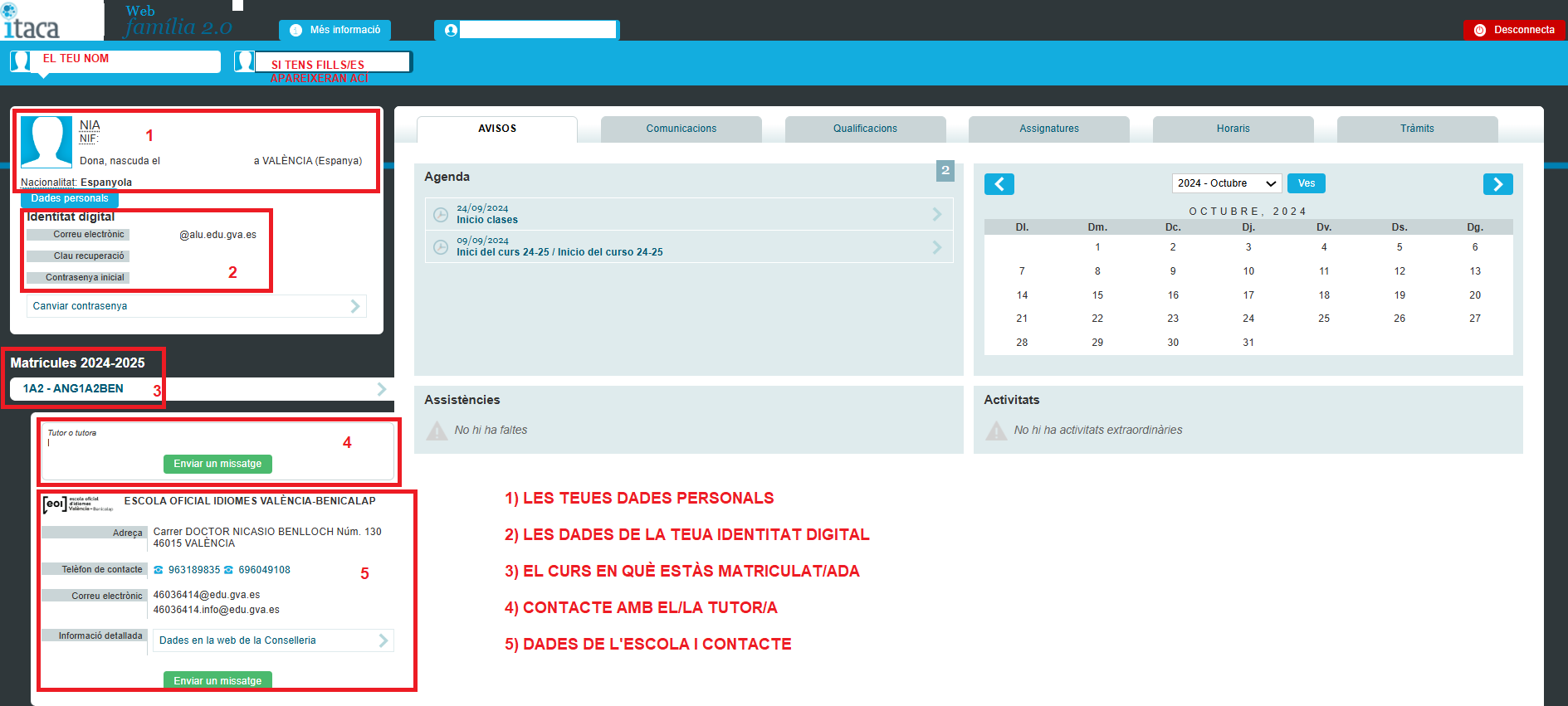Go to next month in calendar

tap(1497, 184)
